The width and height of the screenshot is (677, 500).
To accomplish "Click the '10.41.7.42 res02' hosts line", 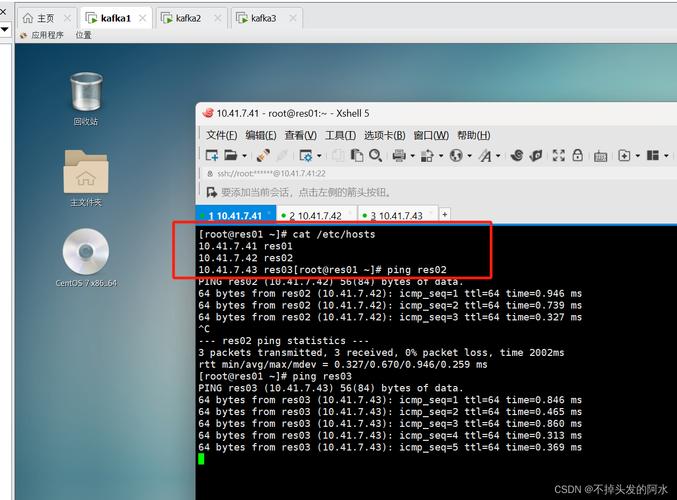I will tap(245, 258).
